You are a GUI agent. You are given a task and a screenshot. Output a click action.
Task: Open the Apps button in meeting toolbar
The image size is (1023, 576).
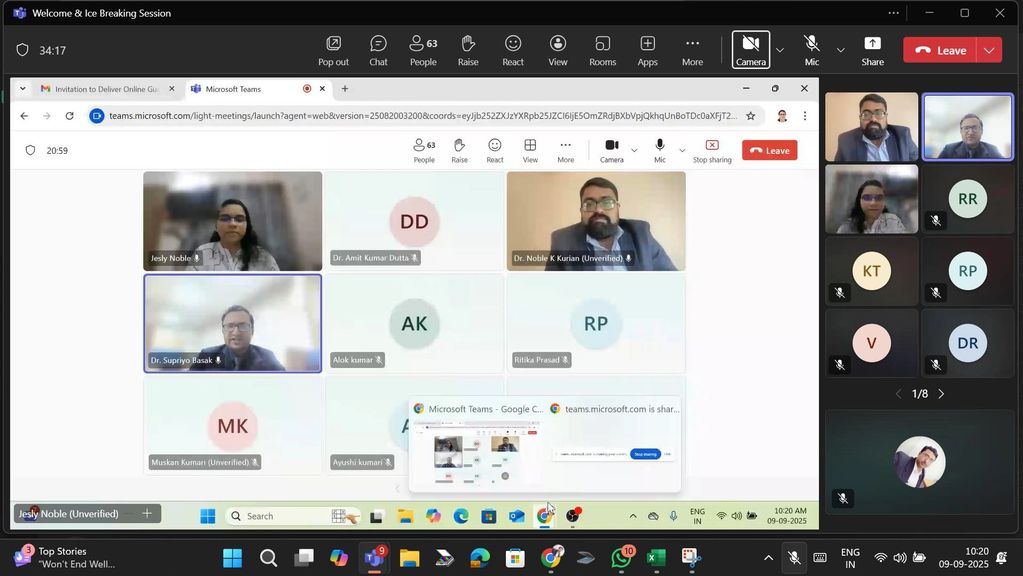pyautogui.click(x=647, y=49)
